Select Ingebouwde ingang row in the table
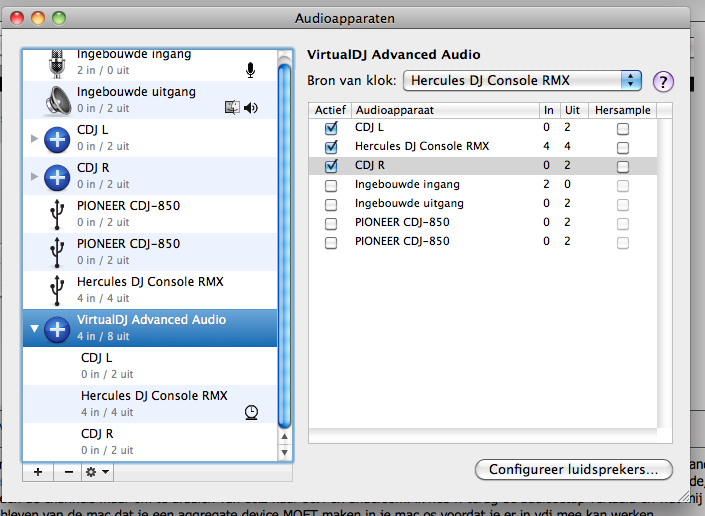Viewport: 705px width, 516px height. pyautogui.click(x=483, y=185)
